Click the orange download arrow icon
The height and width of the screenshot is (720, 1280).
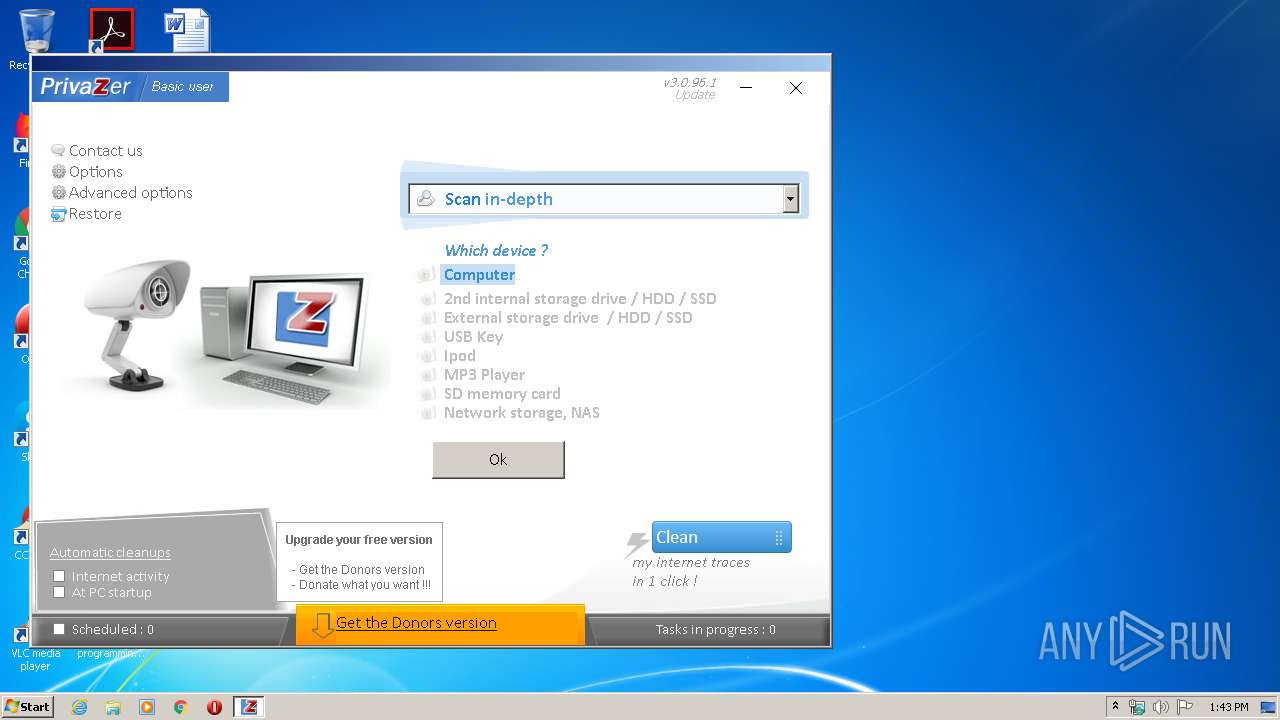click(322, 625)
